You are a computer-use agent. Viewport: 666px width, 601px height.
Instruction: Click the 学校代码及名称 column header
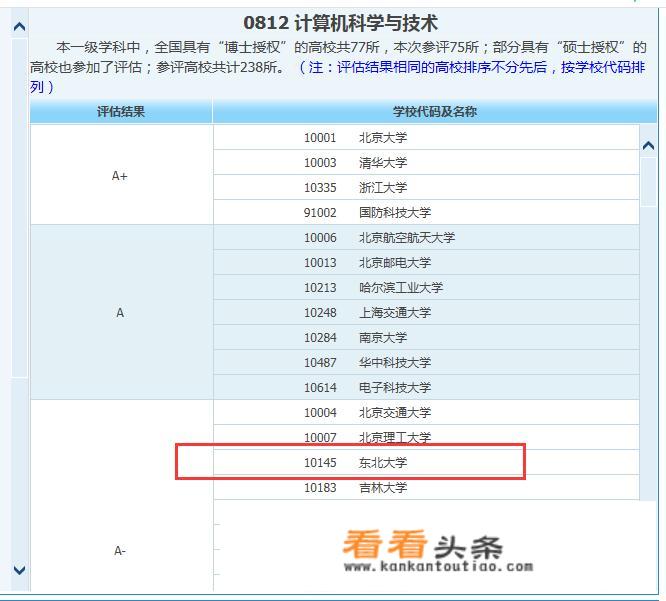[435, 112]
